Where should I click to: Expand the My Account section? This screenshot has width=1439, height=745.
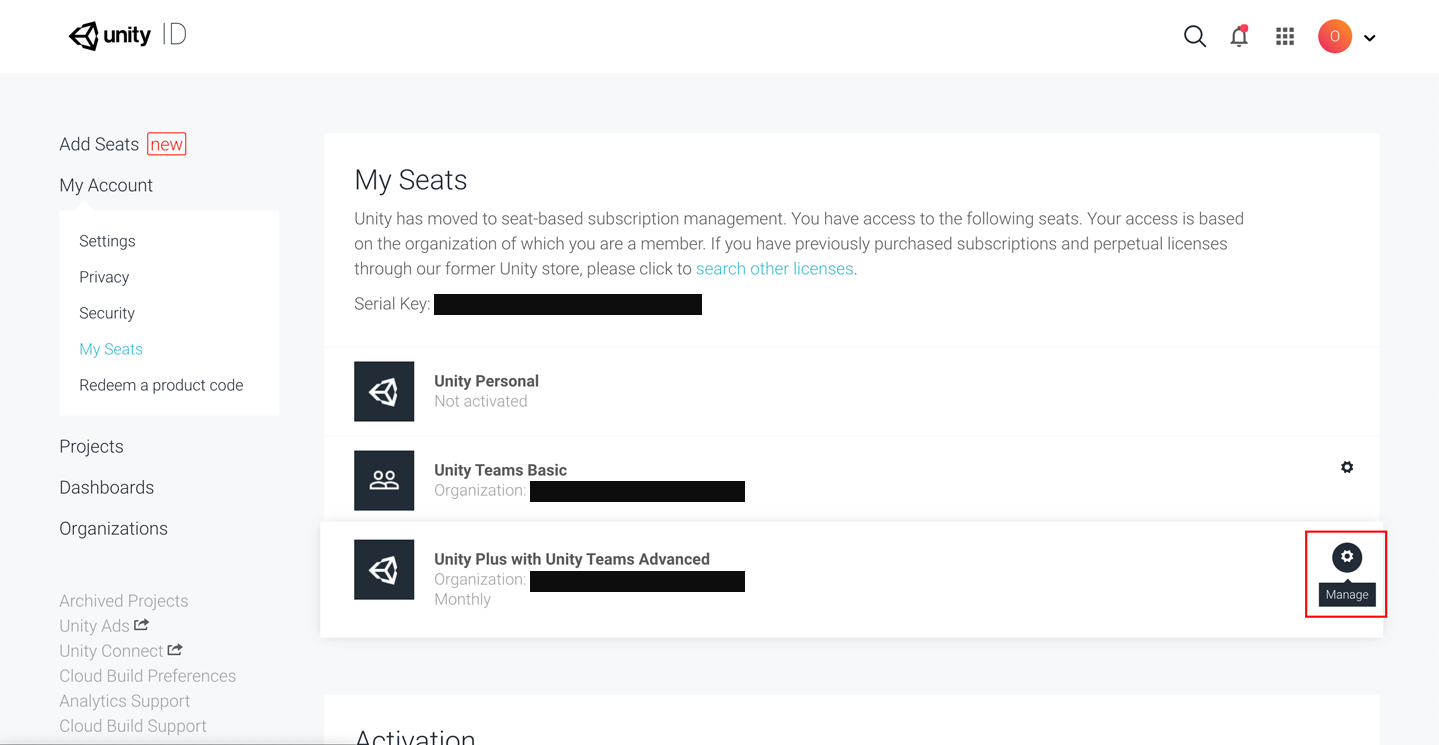tap(106, 185)
